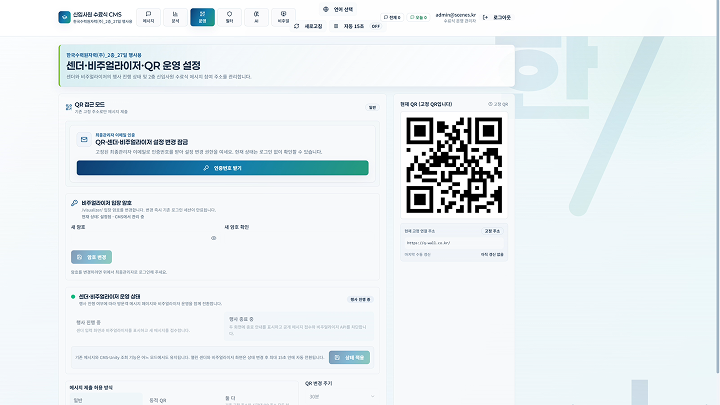Click the fixed link URL field below the QR
This screenshot has height=405, width=720.
click(454, 243)
